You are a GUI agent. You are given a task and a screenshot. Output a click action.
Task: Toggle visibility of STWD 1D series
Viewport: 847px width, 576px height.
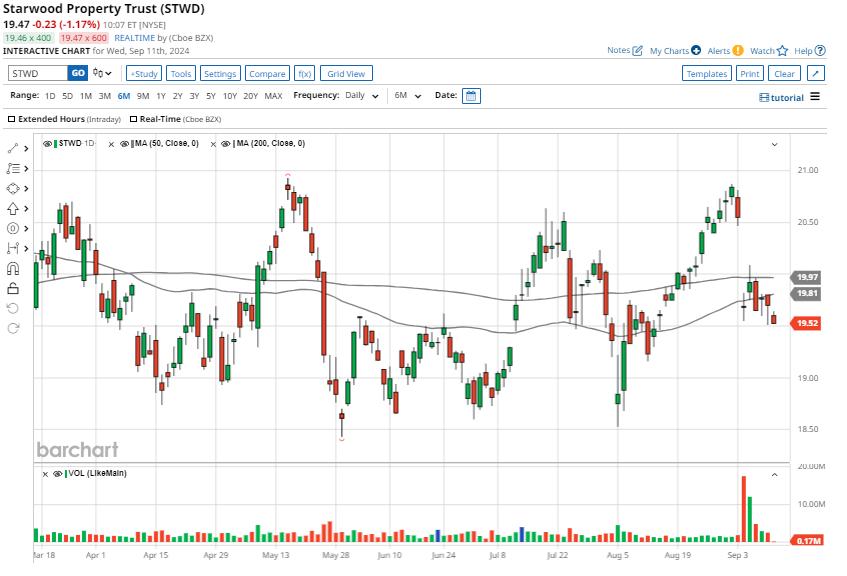(x=48, y=144)
